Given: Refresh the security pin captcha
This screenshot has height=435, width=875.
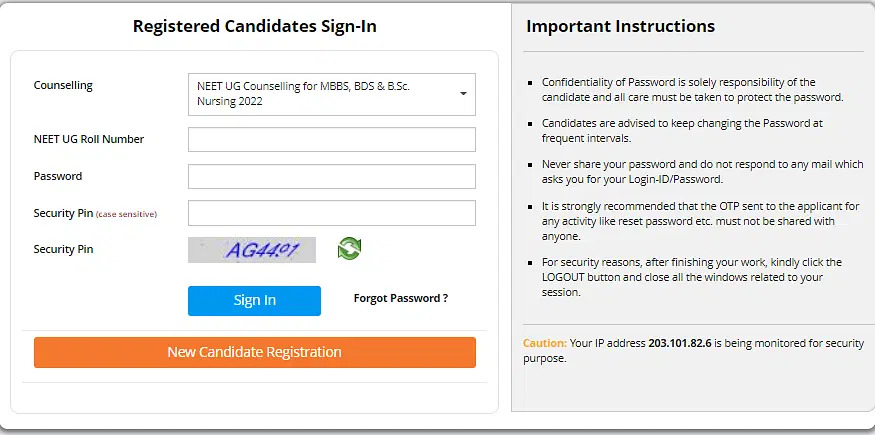Looking at the screenshot, I should click(349, 248).
